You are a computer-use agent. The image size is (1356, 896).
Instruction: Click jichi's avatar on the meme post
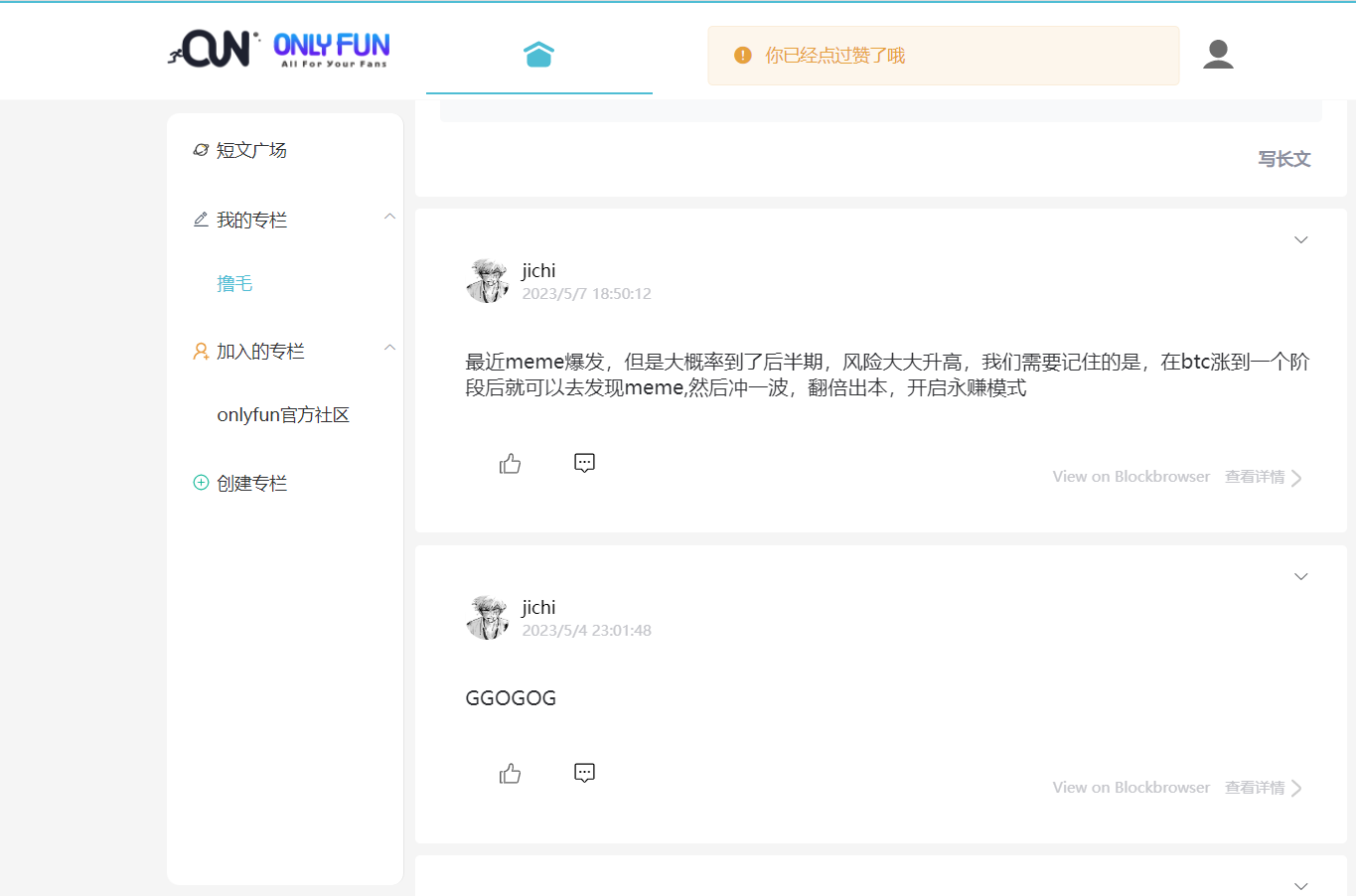pos(487,280)
